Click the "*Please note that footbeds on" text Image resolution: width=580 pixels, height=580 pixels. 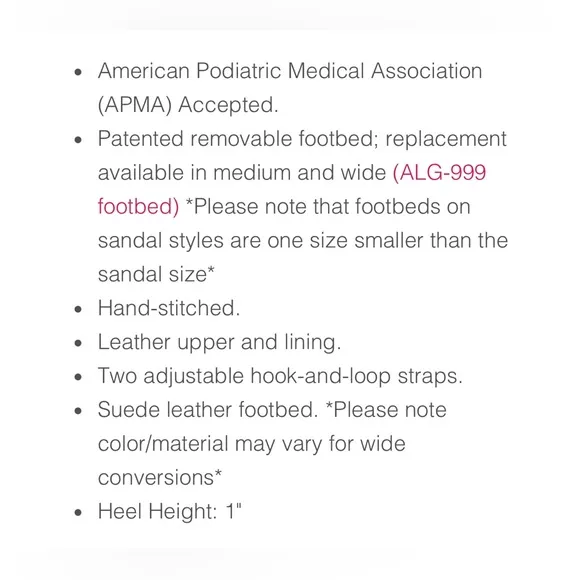(x=328, y=206)
